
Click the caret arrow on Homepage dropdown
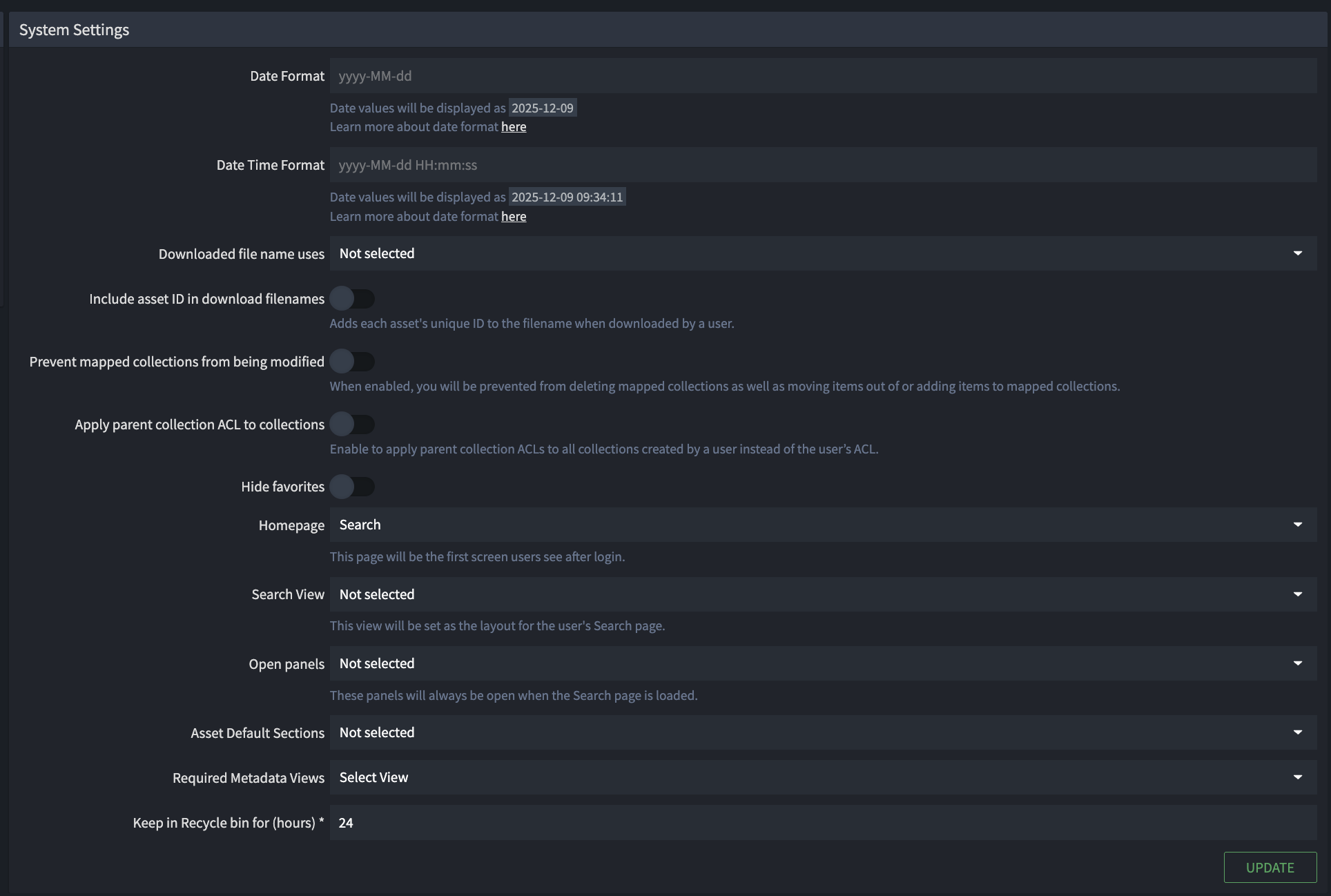tap(1298, 525)
